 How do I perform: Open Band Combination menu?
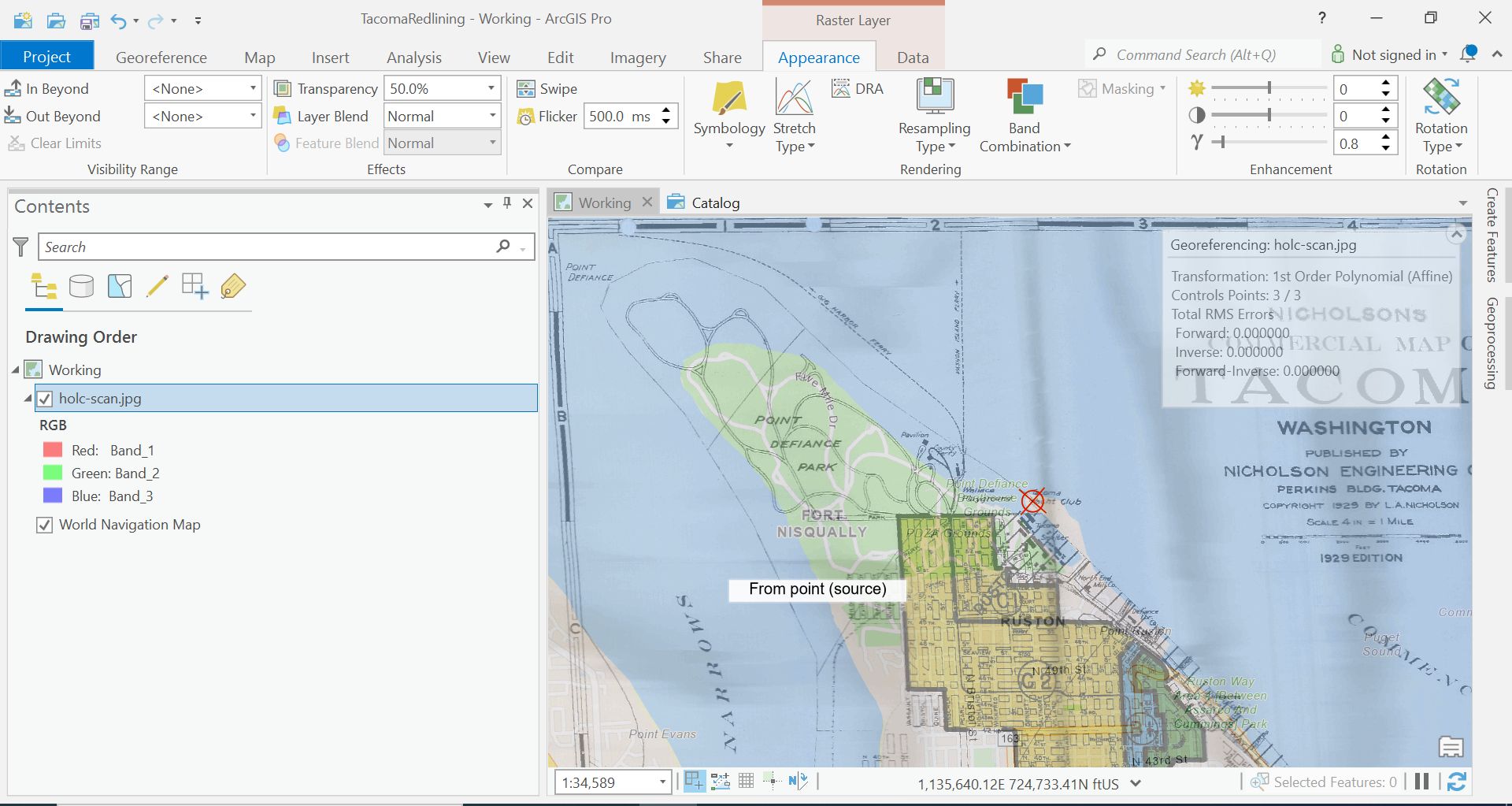pyautogui.click(x=1025, y=116)
